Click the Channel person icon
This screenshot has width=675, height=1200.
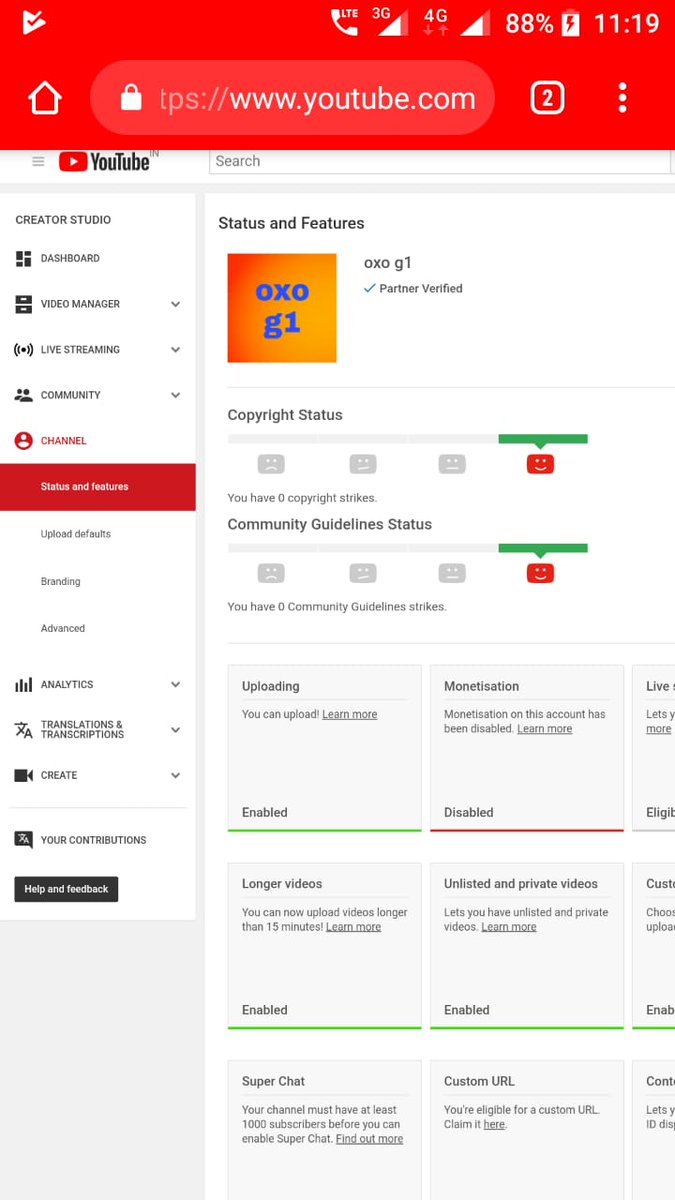point(23,441)
